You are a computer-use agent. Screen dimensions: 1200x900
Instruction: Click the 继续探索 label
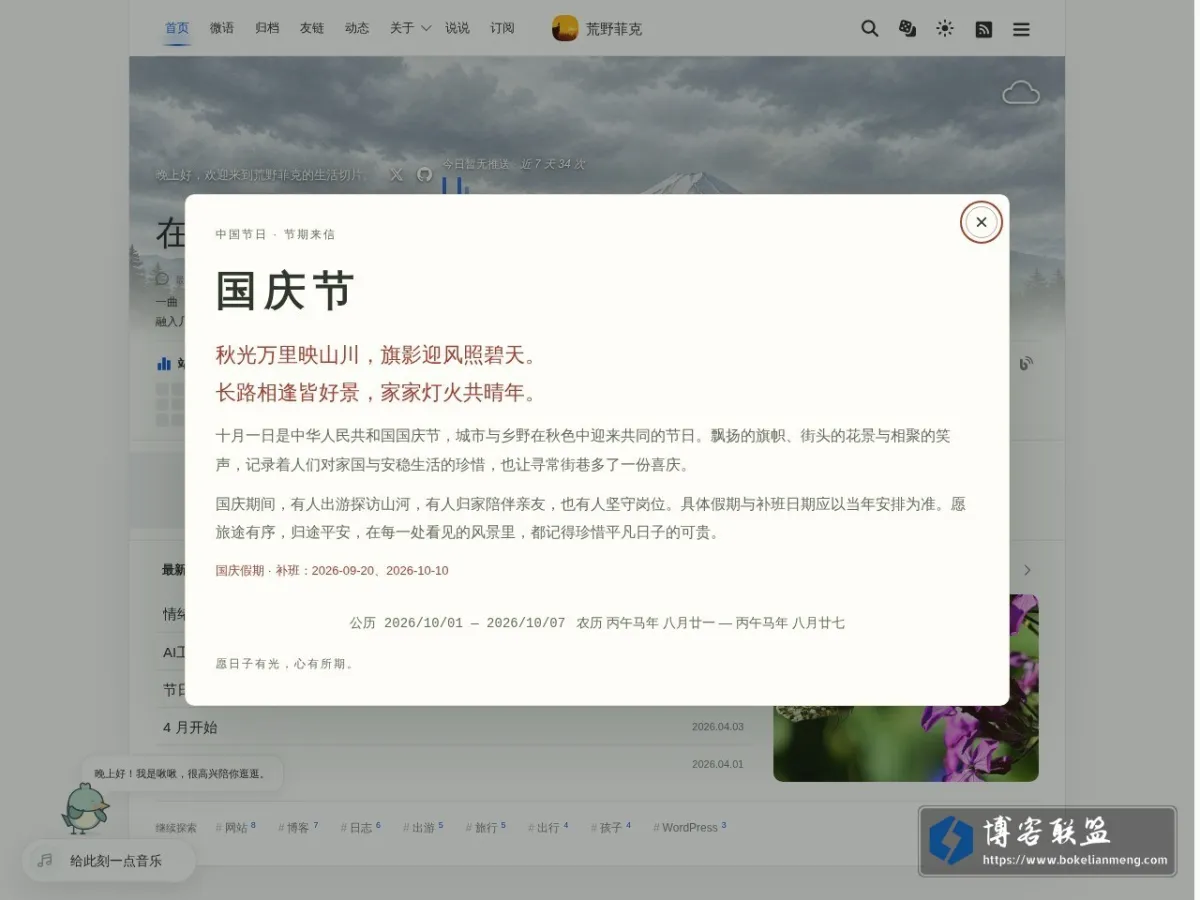coord(176,828)
